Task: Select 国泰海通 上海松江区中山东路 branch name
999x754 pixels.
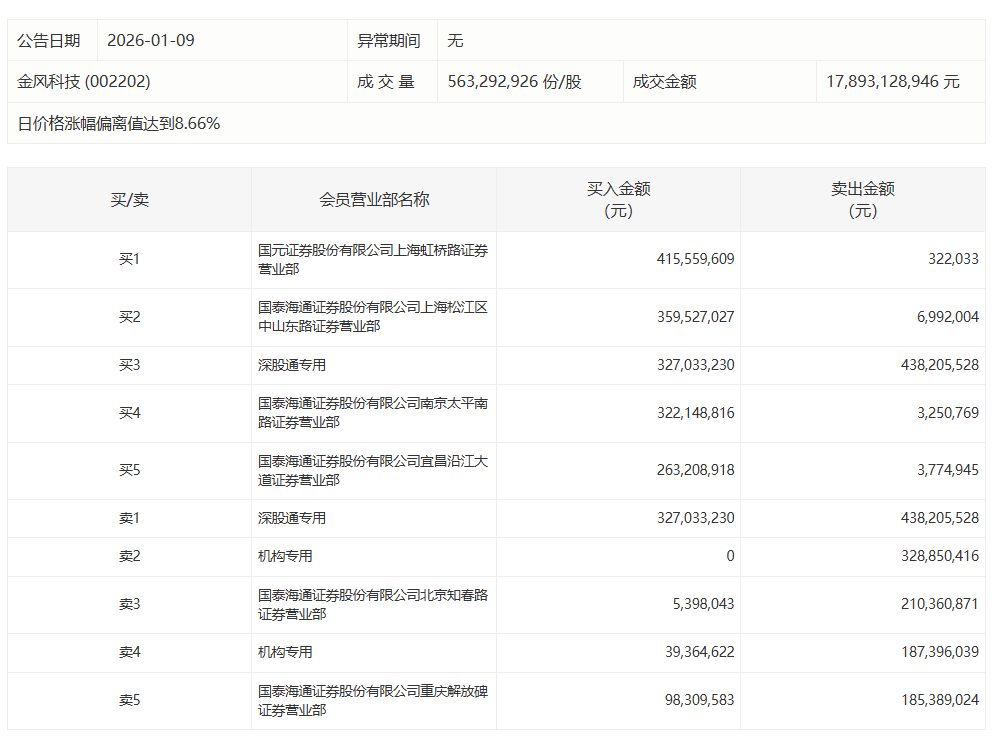Action: coord(373,317)
